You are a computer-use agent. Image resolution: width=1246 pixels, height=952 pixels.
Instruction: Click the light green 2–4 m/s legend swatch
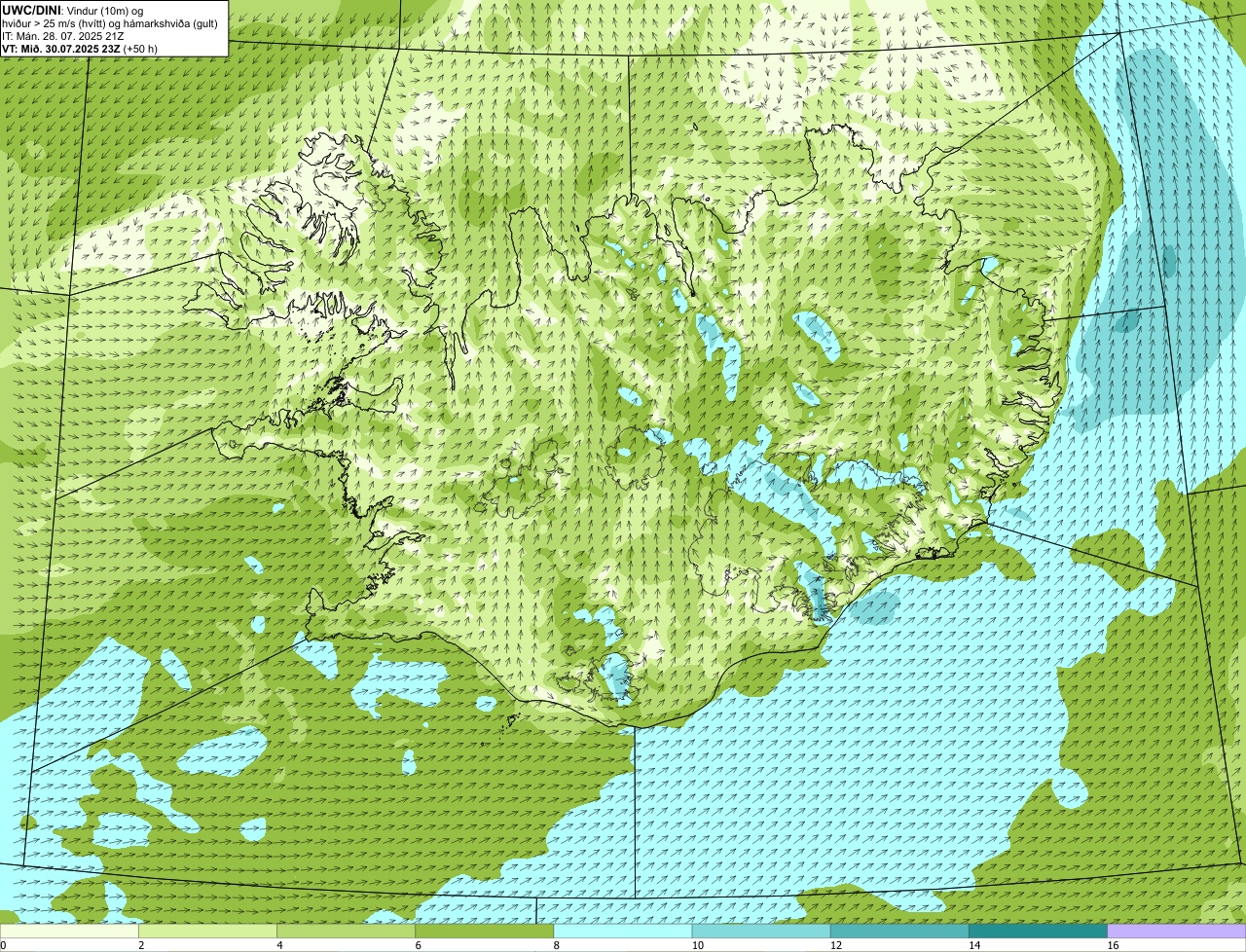(208, 932)
